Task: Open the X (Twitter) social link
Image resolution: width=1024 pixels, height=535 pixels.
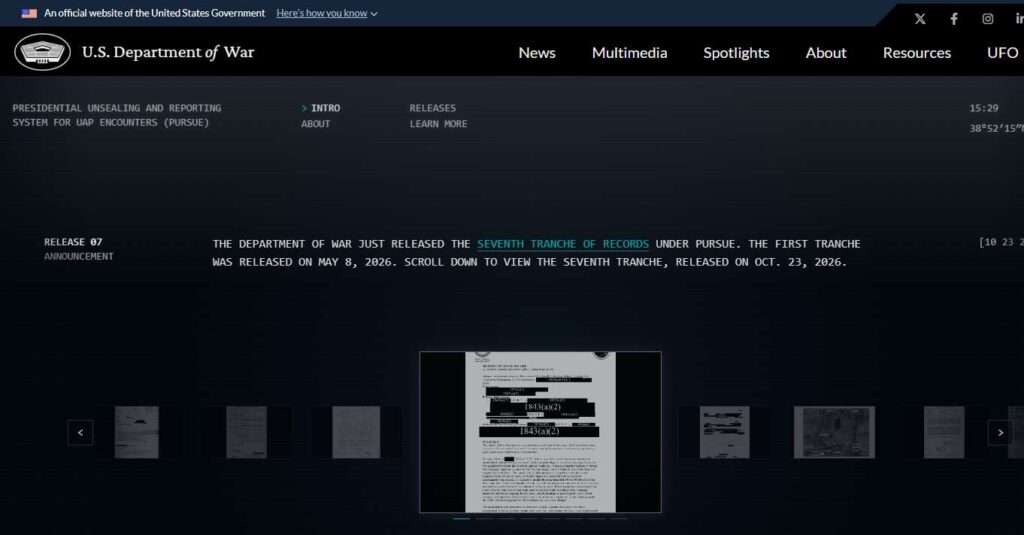Action: point(920,19)
